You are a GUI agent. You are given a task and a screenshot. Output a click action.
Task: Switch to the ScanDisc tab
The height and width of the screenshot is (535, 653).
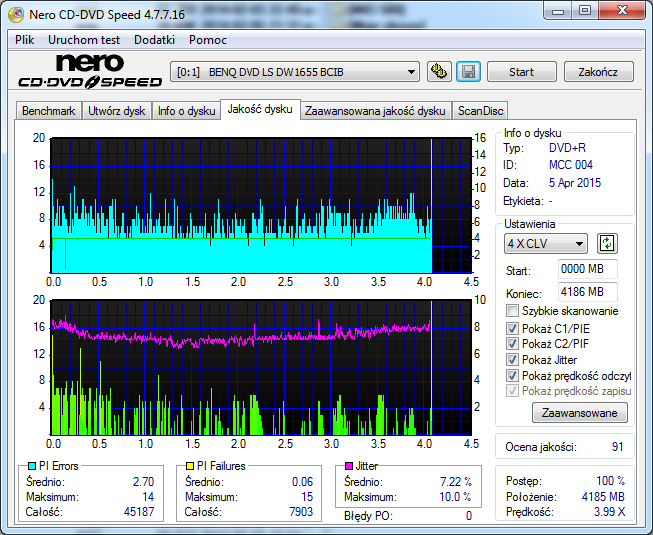pyautogui.click(x=480, y=111)
